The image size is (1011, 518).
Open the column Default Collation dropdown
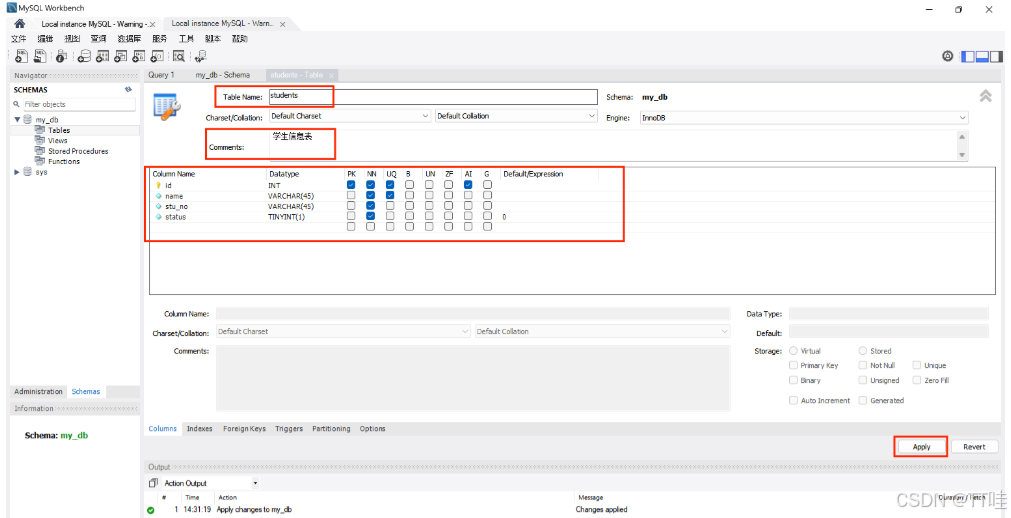(602, 332)
